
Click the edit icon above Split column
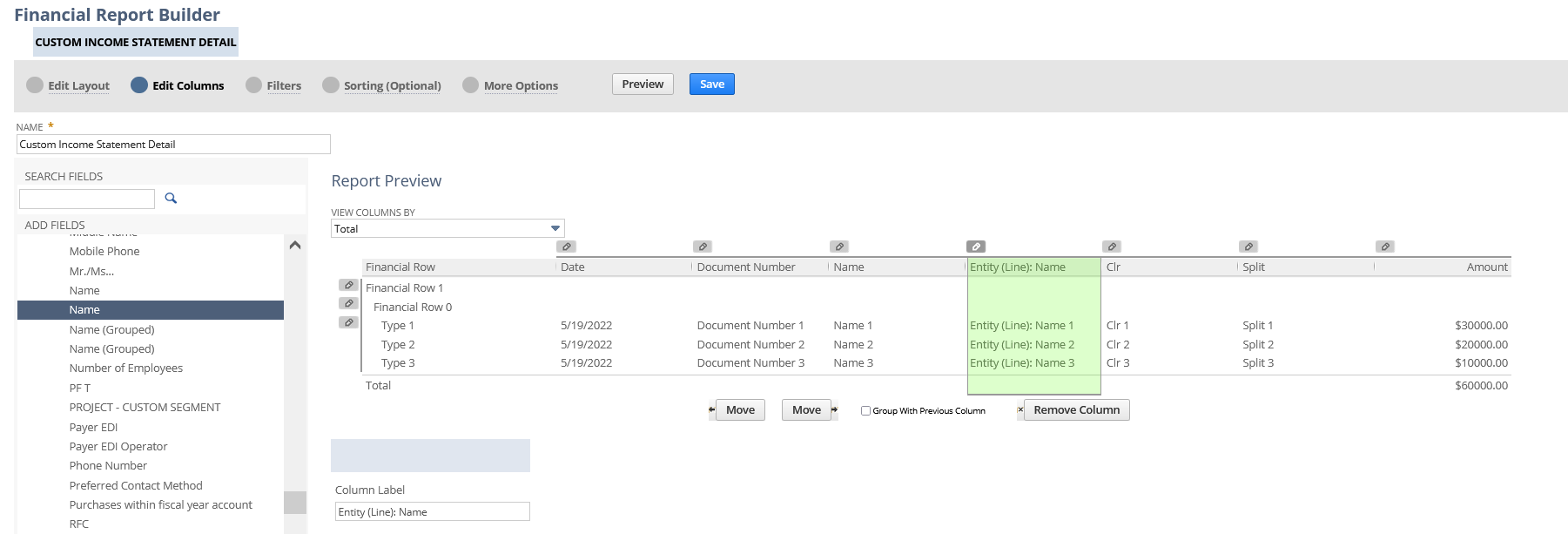point(1248,247)
